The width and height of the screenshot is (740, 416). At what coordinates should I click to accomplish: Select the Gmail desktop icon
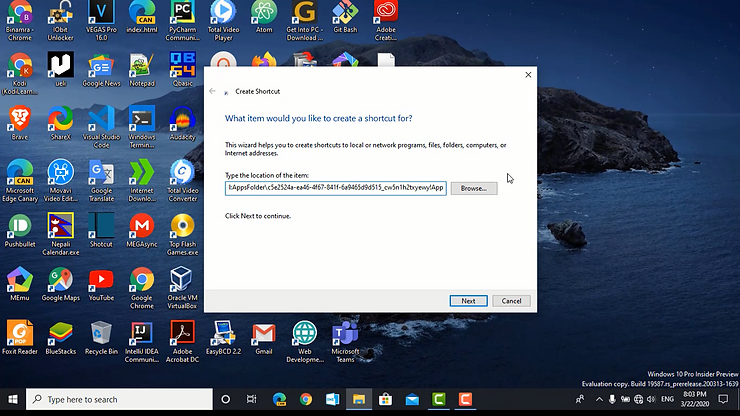coord(264,337)
